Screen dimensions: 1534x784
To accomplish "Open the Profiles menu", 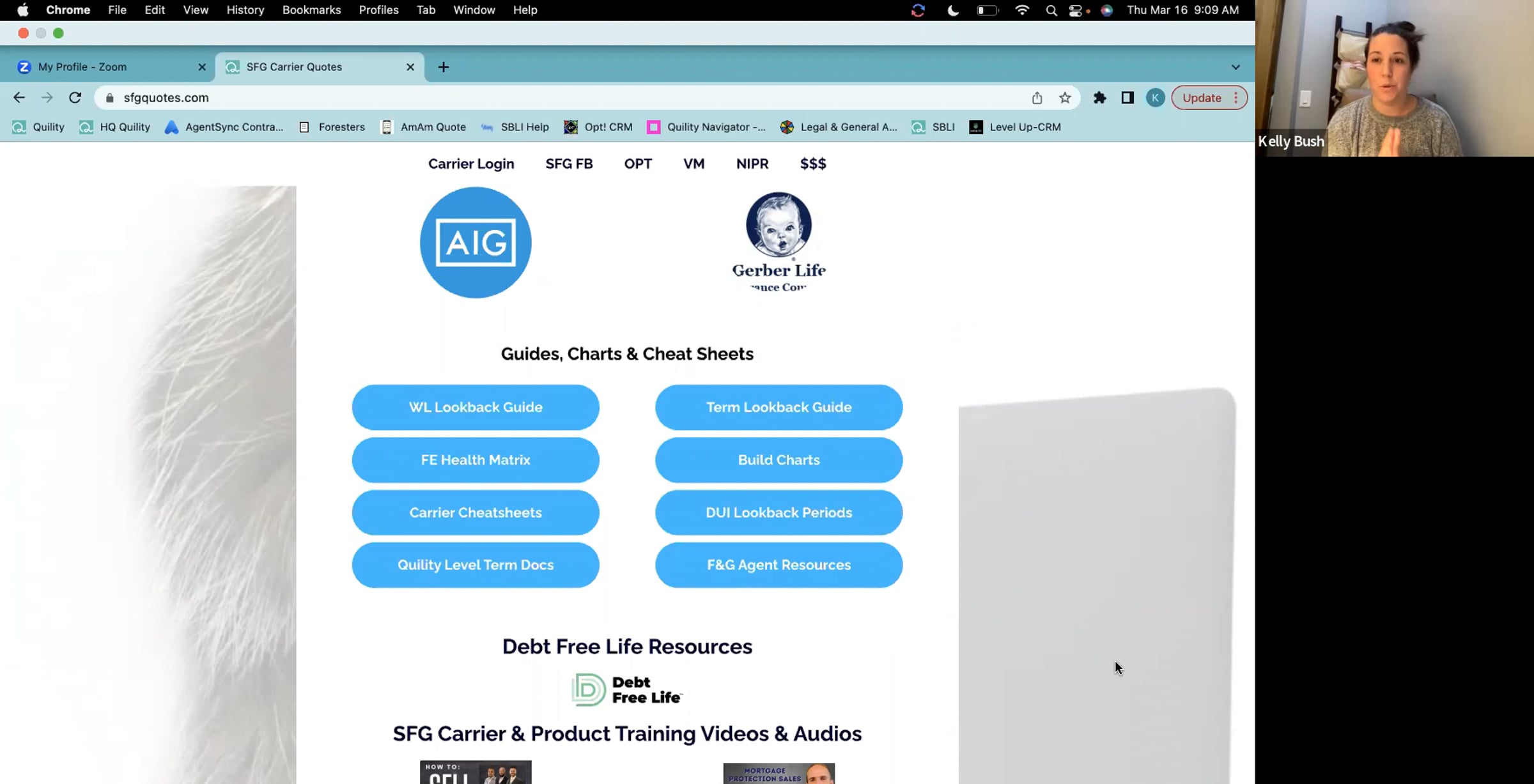I will 378,10.
